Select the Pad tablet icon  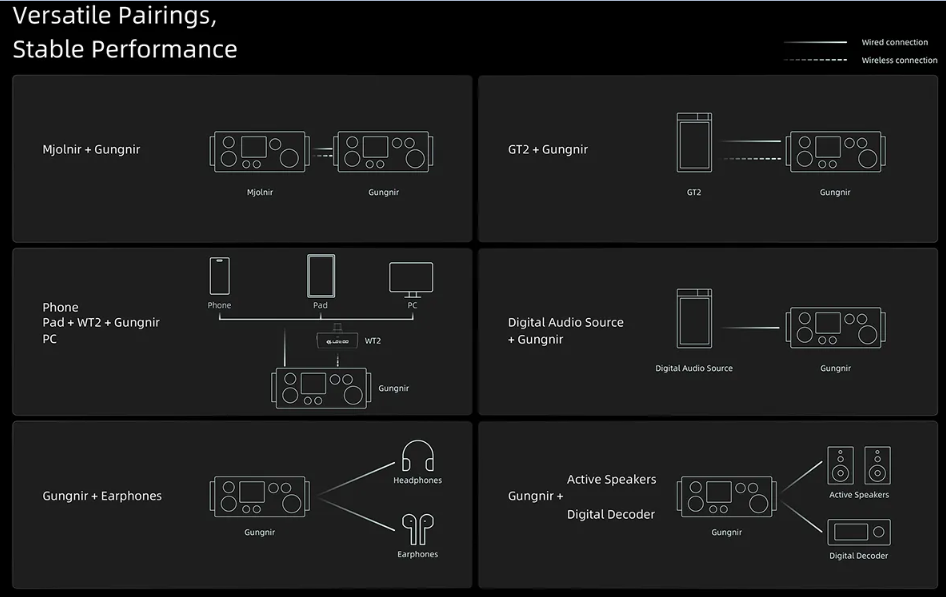point(321,276)
